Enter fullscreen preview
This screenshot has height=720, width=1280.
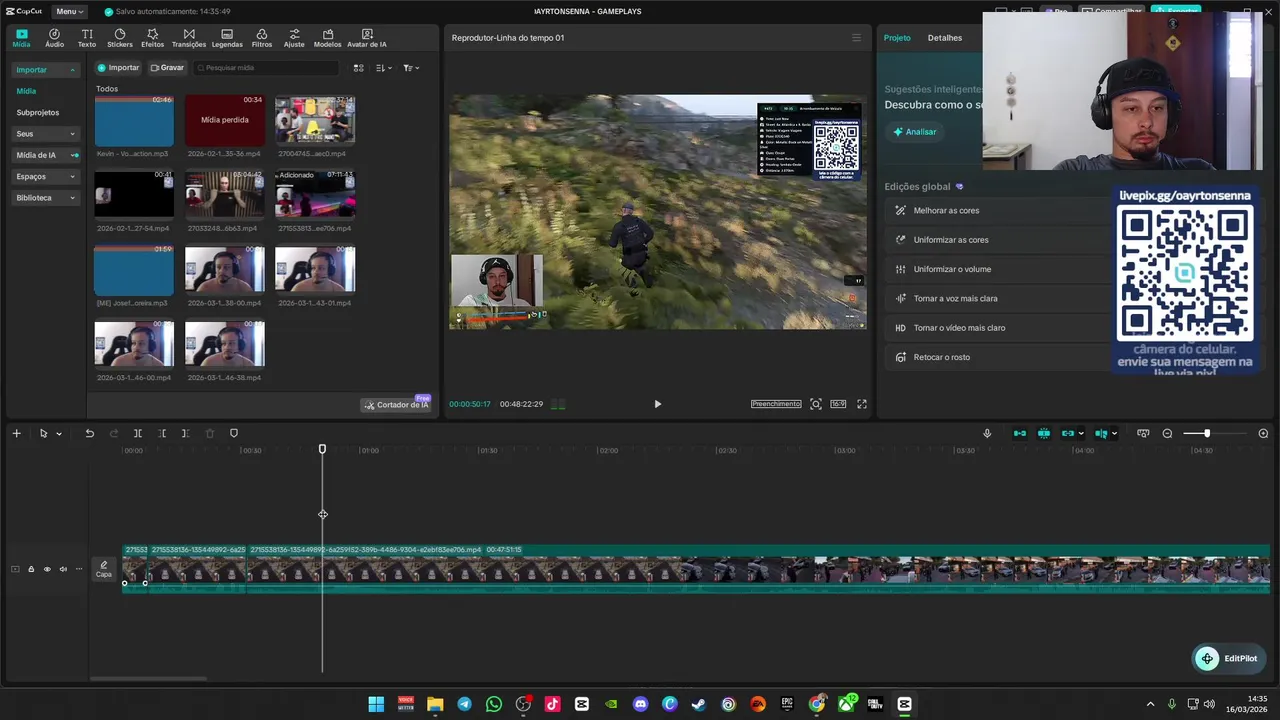pos(862,404)
